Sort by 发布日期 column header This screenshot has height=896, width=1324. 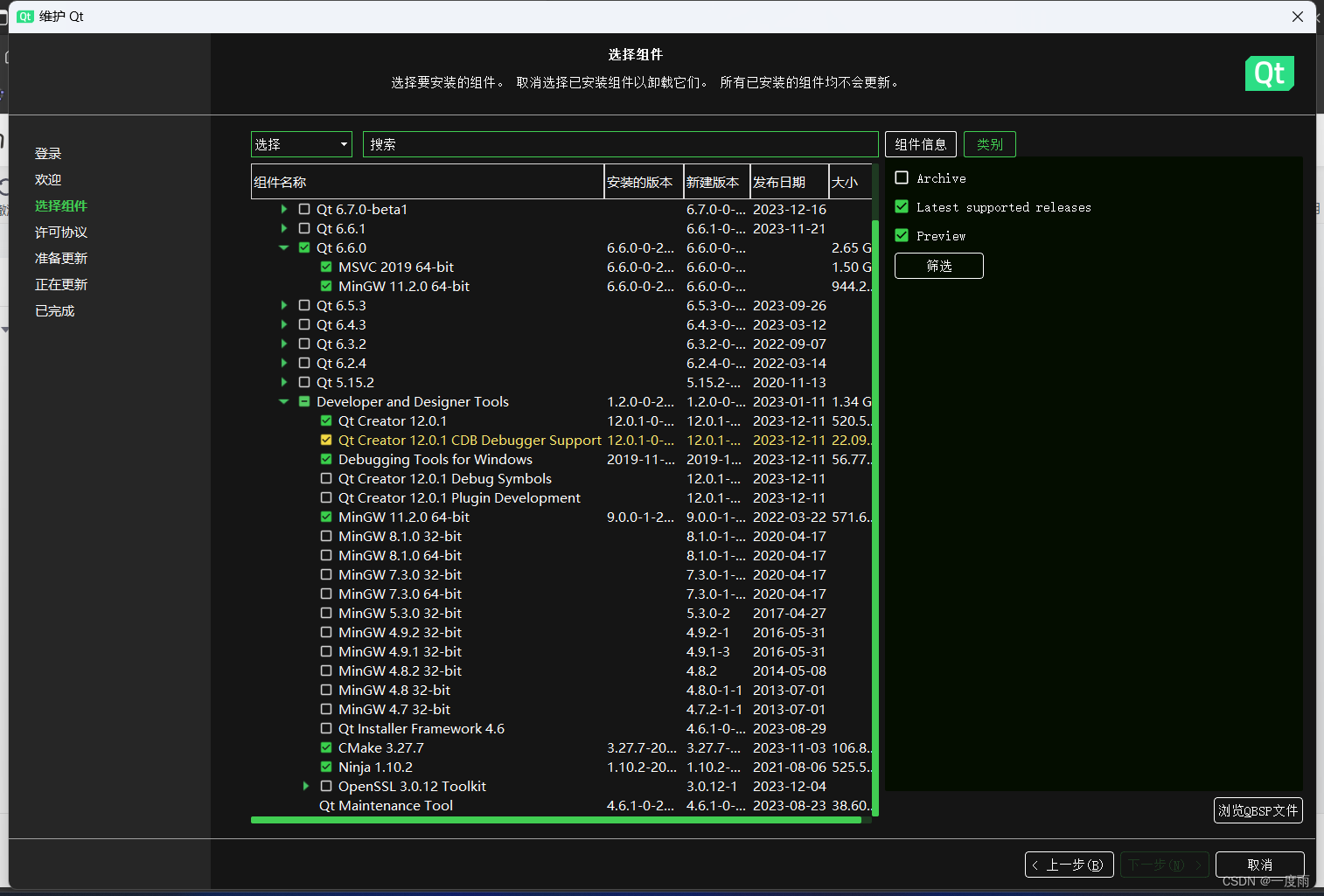pyautogui.click(x=790, y=182)
